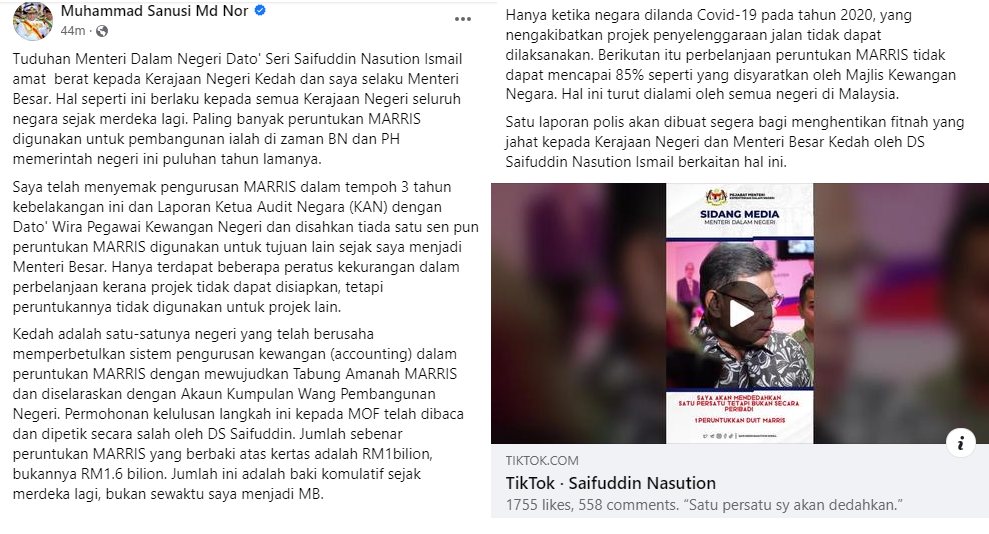
Task: Open the Muhammad Sanusi Md Nor name link
Action: point(155,11)
